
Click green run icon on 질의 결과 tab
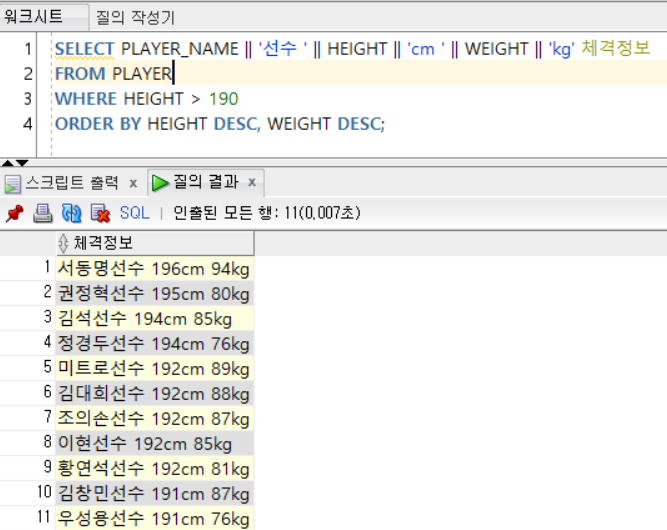pos(160,183)
